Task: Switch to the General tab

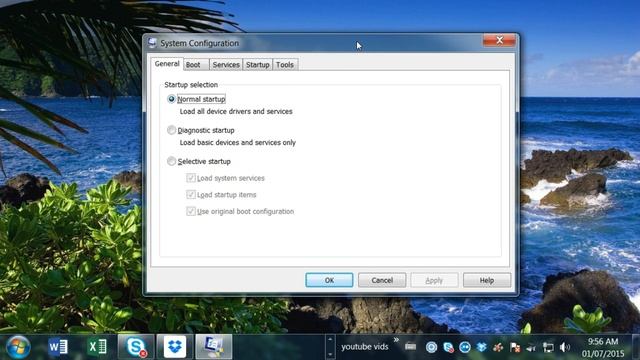Action: [167, 64]
